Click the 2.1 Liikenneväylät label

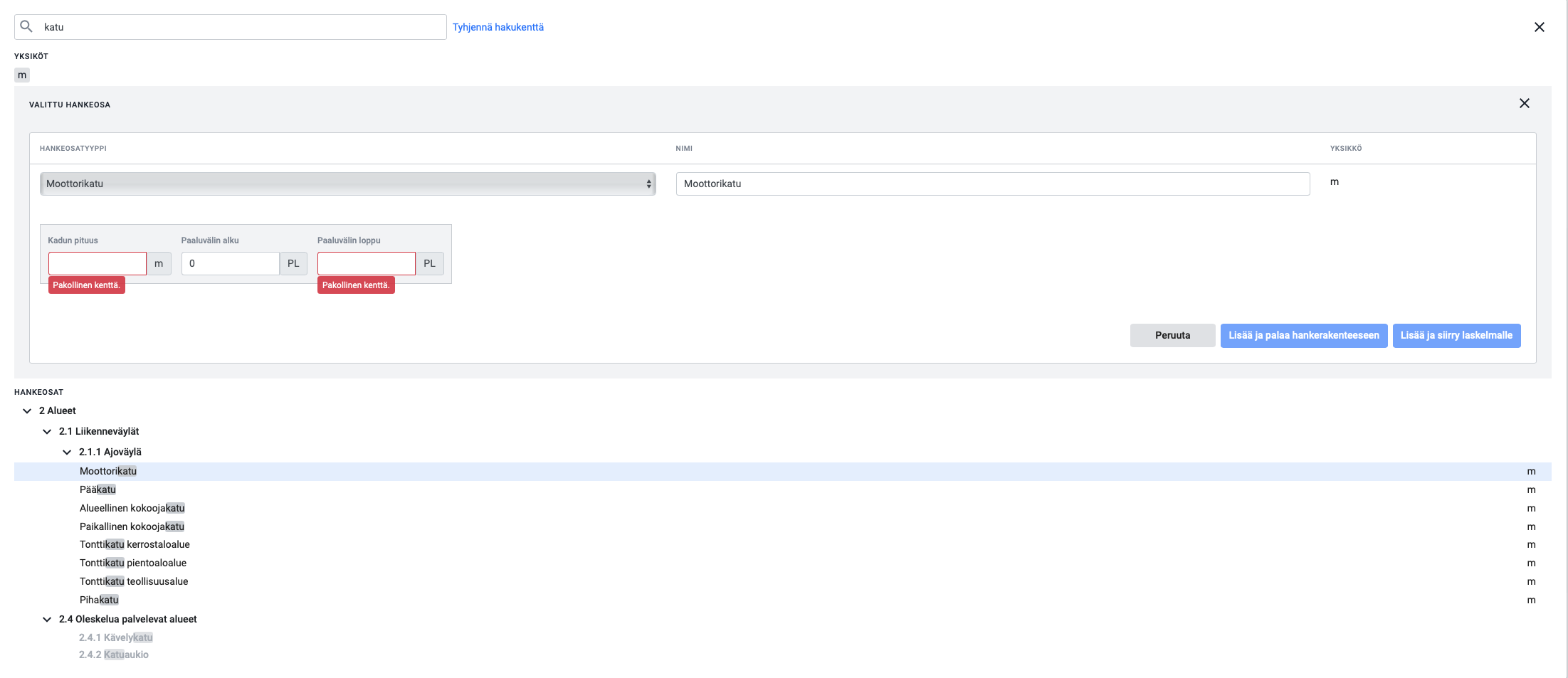coord(99,431)
